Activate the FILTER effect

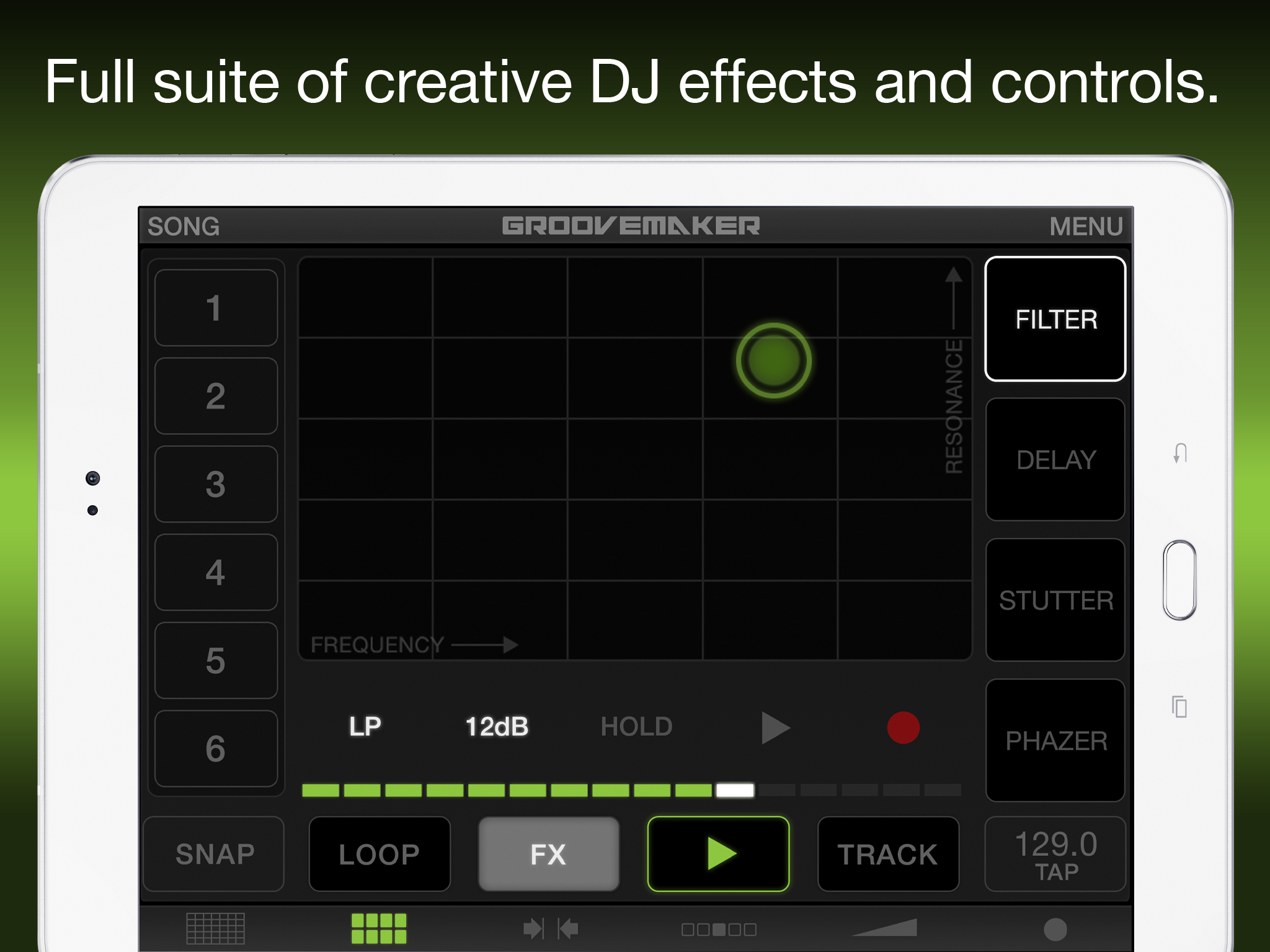pyautogui.click(x=1055, y=319)
